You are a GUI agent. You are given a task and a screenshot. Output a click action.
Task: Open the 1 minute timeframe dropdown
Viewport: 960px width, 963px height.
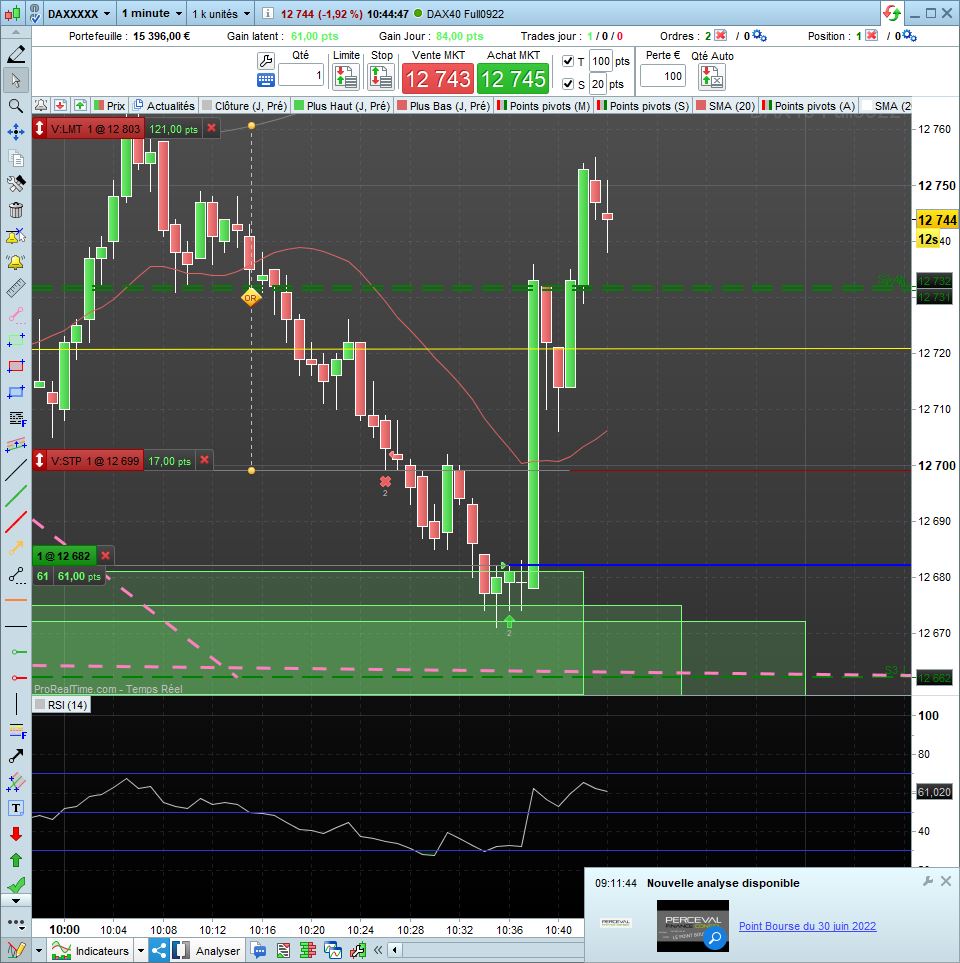coord(152,13)
